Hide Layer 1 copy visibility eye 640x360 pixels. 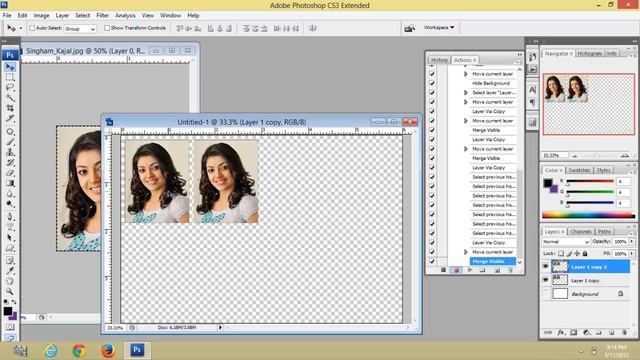point(545,280)
